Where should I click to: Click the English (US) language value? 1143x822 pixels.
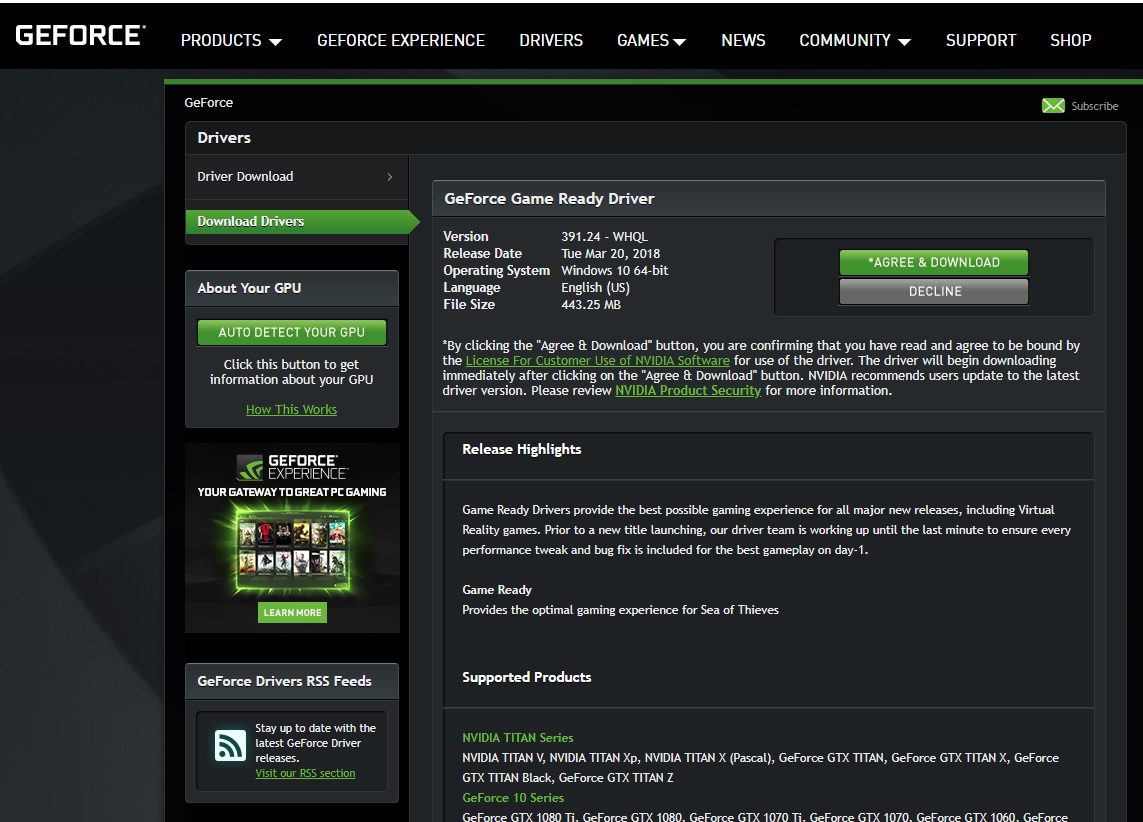[596, 288]
